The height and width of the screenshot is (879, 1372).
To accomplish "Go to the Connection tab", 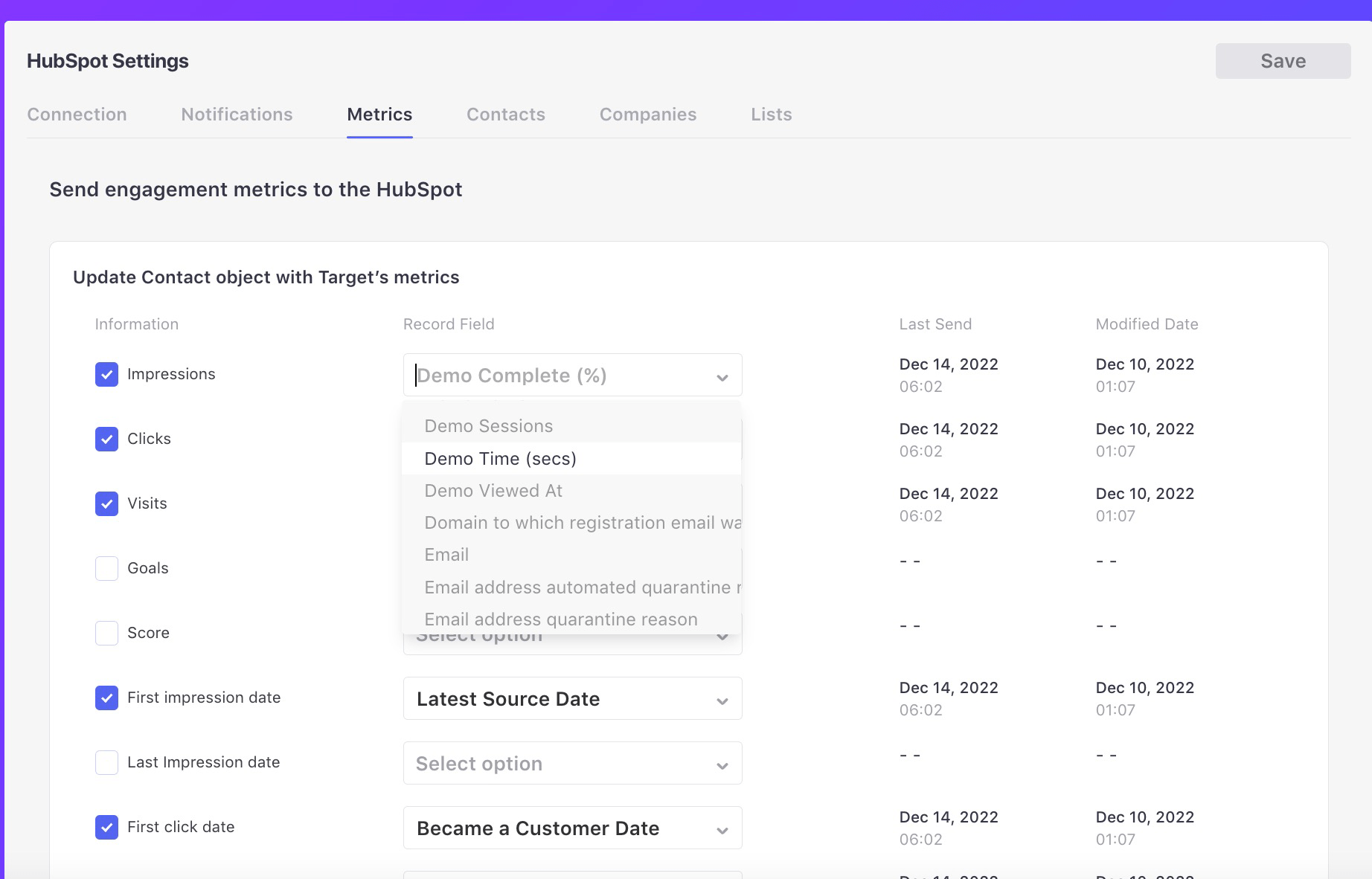I will (x=77, y=115).
